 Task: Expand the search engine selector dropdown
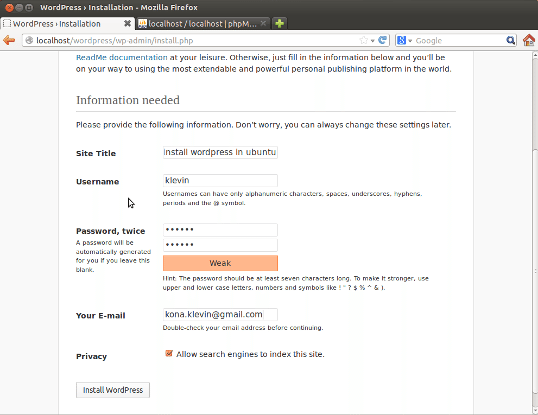click(x=410, y=41)
